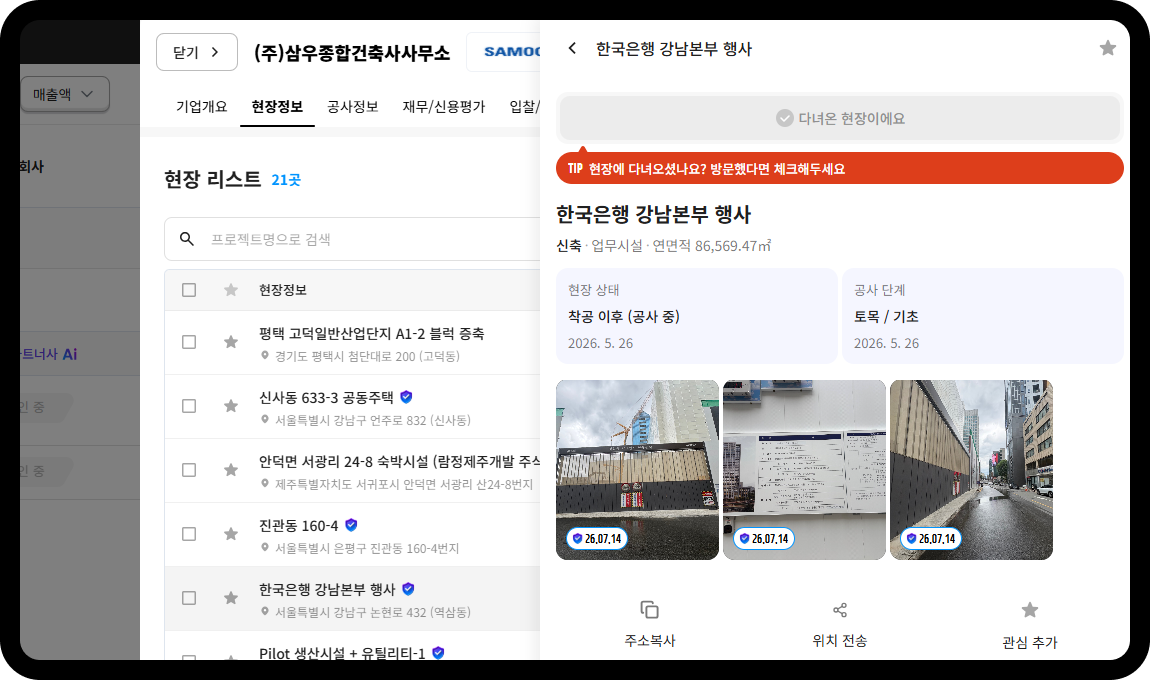The height and width of the screenshot is (680, 1150).
Task: Open 진관동 160-4 entry
Action: [x=299, y=525]
